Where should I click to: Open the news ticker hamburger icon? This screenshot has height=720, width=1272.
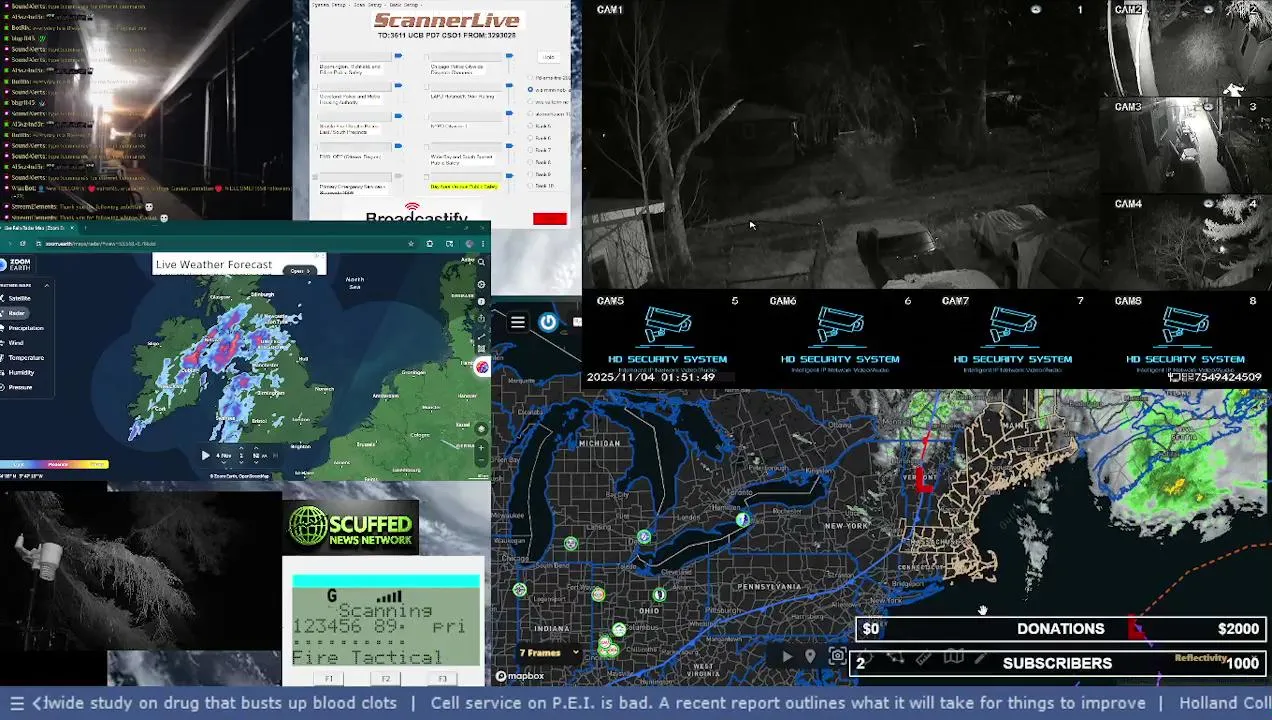[16, 703]
